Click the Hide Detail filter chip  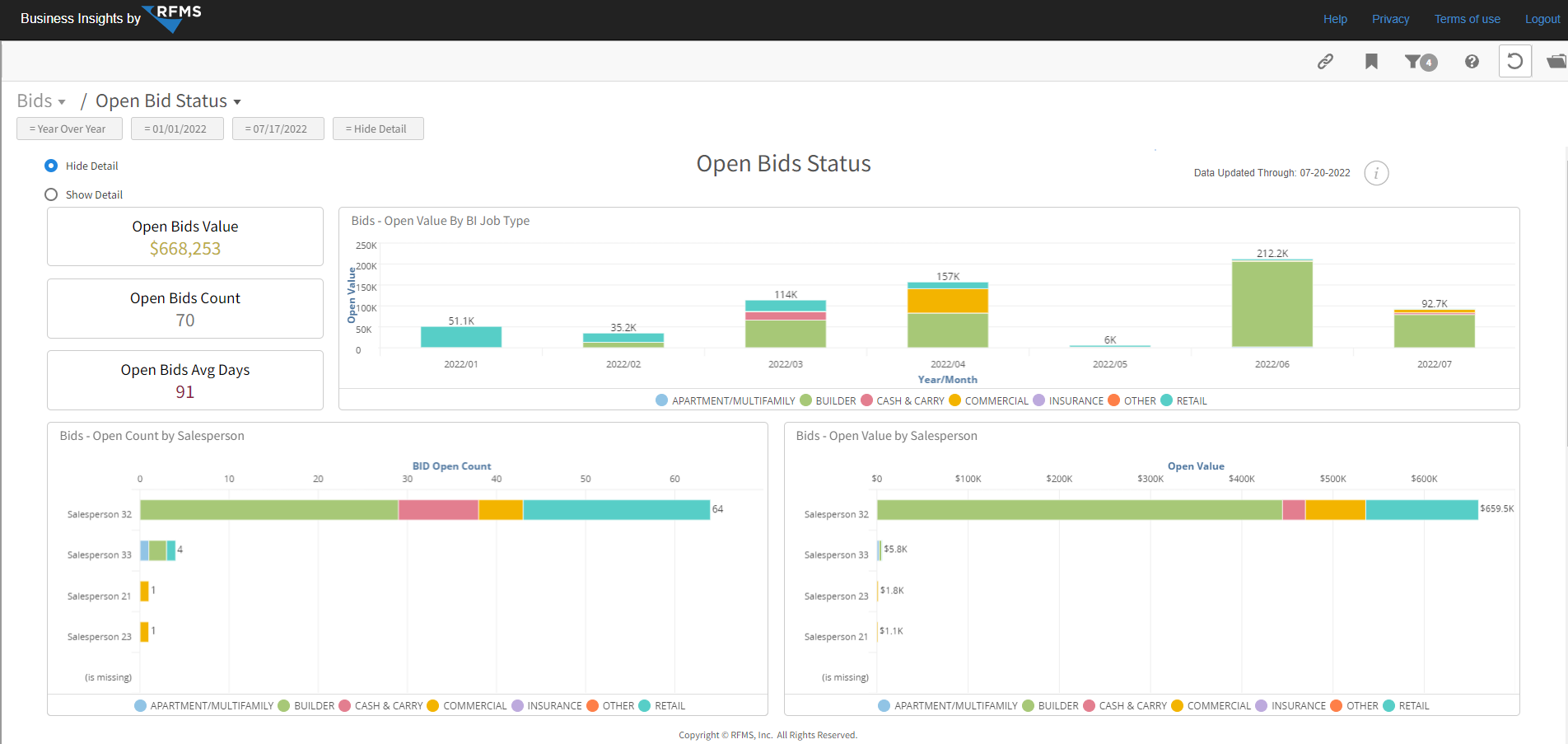378,129
